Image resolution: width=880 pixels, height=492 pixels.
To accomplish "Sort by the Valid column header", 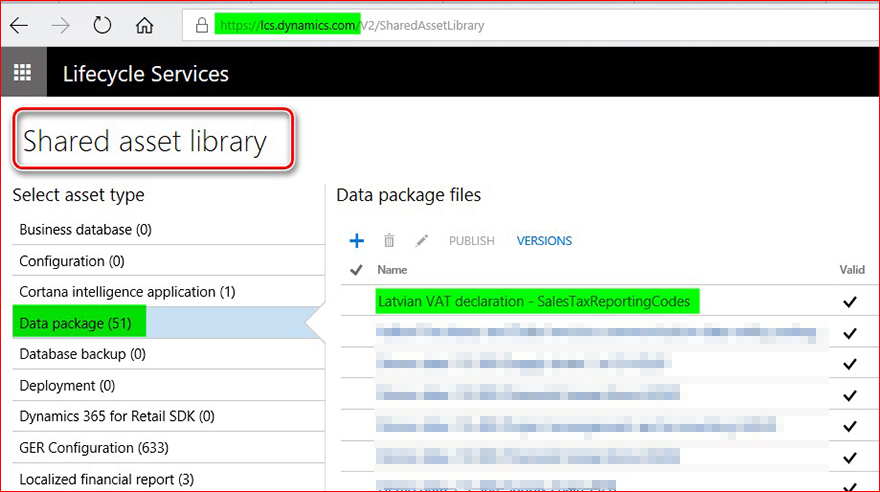I will click(851, 270).
